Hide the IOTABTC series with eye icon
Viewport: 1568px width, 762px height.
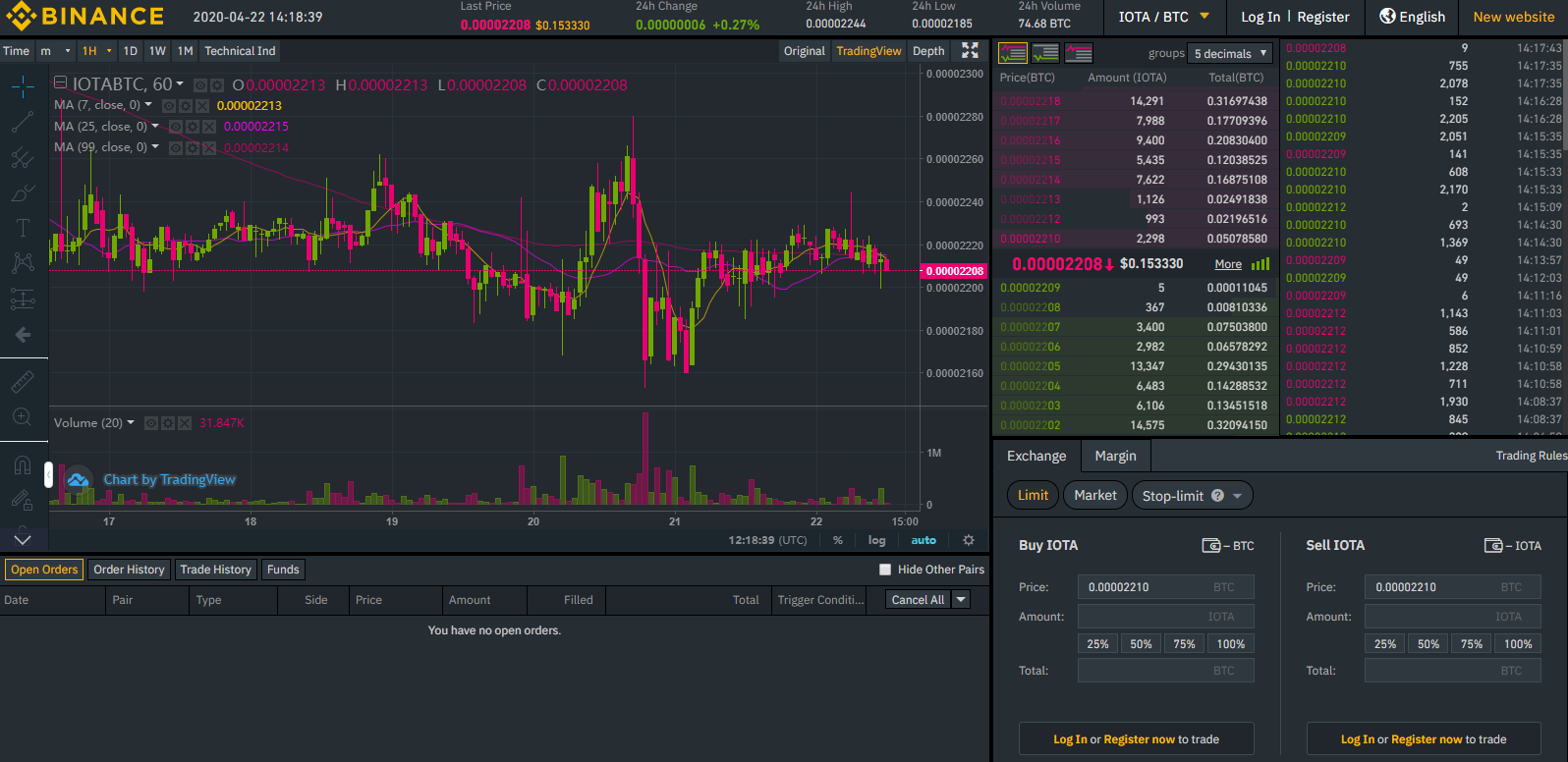click(x=200, y=85)
